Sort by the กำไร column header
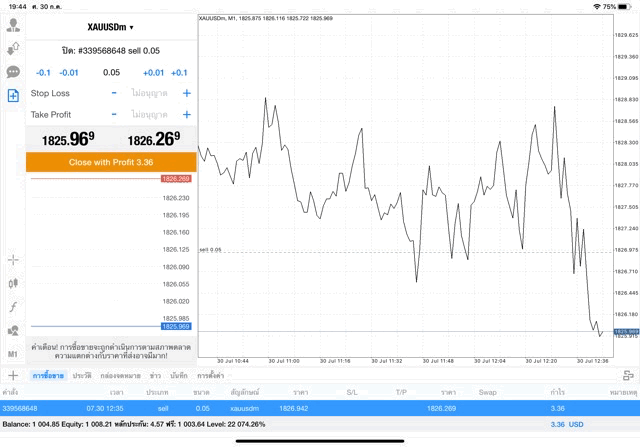 (557, 392)
